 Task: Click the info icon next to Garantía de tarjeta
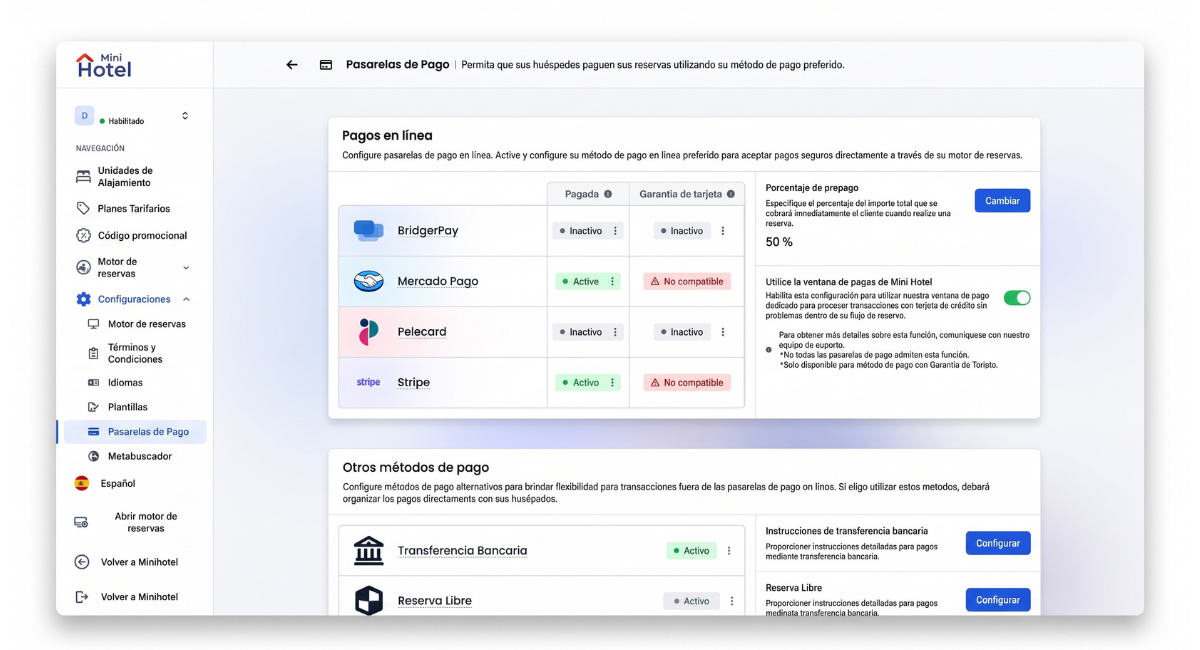pyautogui.click(x=731, y=194)
